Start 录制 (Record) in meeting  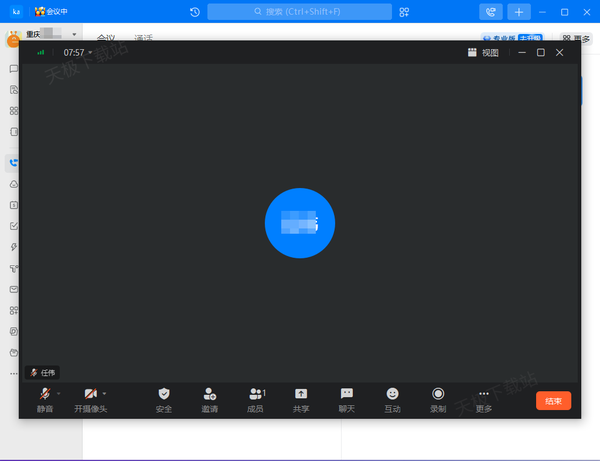[x=438, y=394]
